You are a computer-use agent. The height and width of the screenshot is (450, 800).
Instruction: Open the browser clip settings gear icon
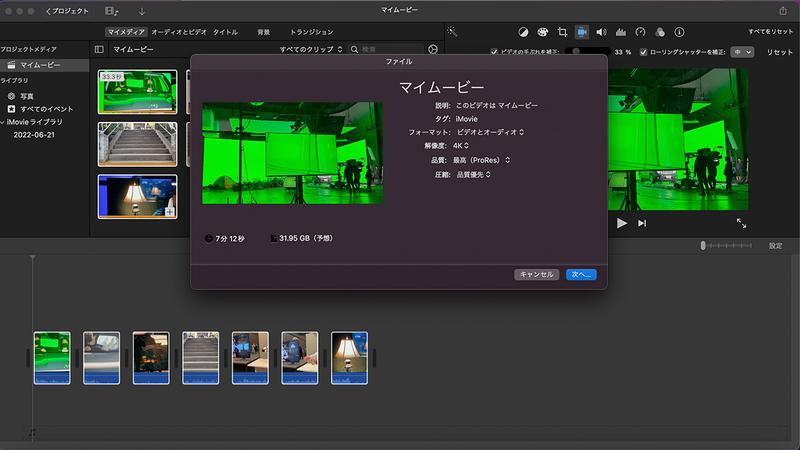pyautogui.click(x=433, y=49)
